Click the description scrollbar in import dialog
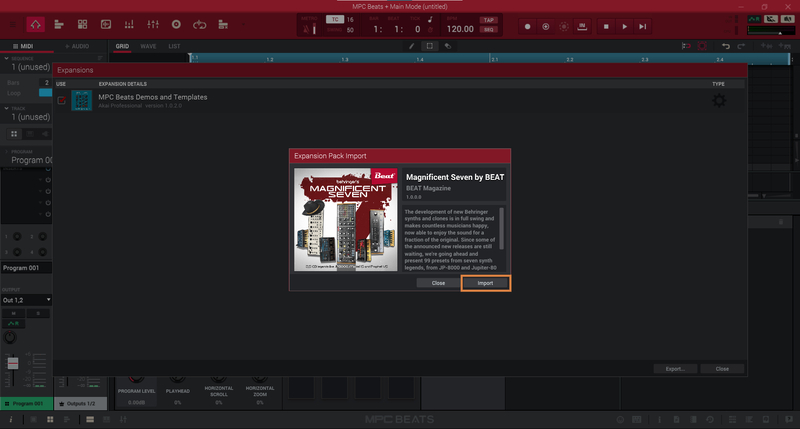 pos(502,228)
